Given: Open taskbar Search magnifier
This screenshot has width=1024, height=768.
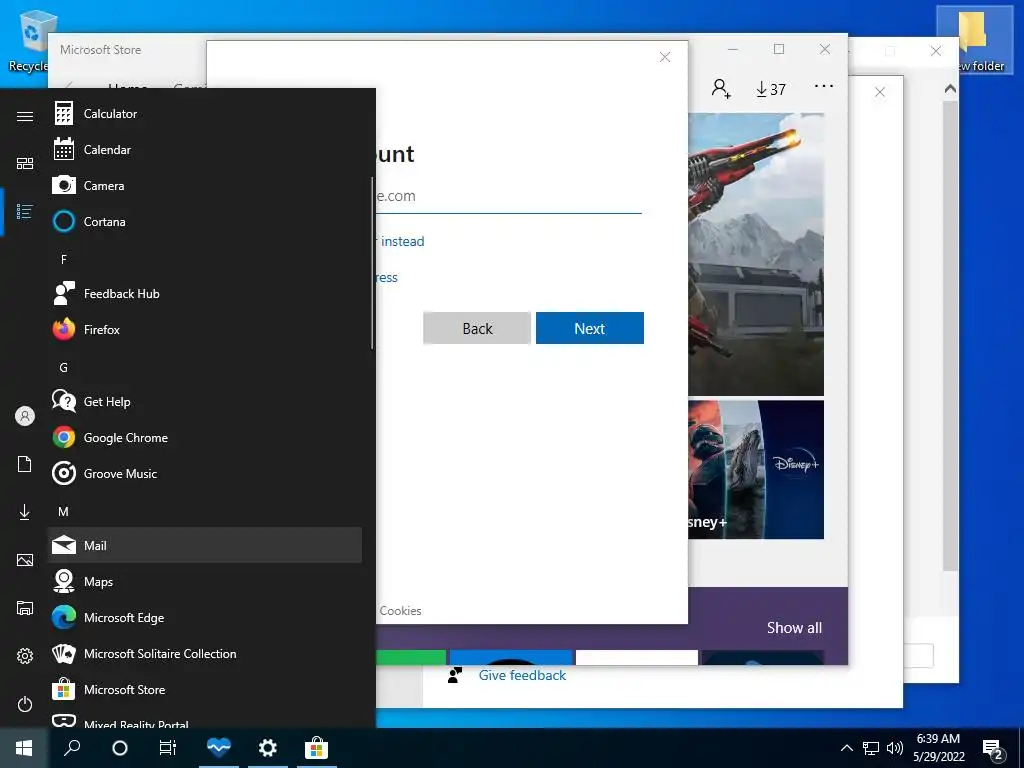Looking at the screenshot, I should click(x=72, y=748).
